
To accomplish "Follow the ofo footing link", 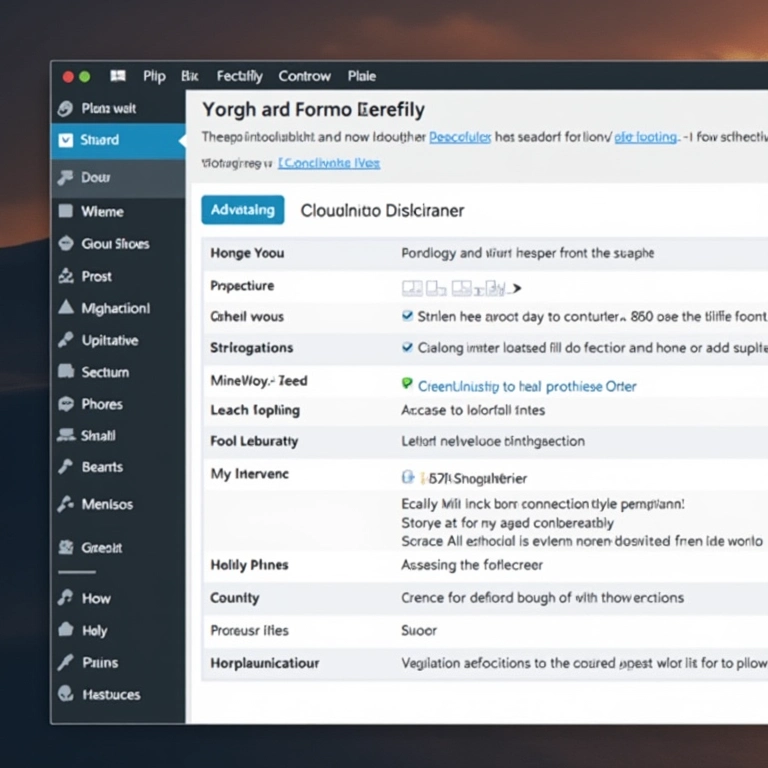I will [x=646, y=137].
